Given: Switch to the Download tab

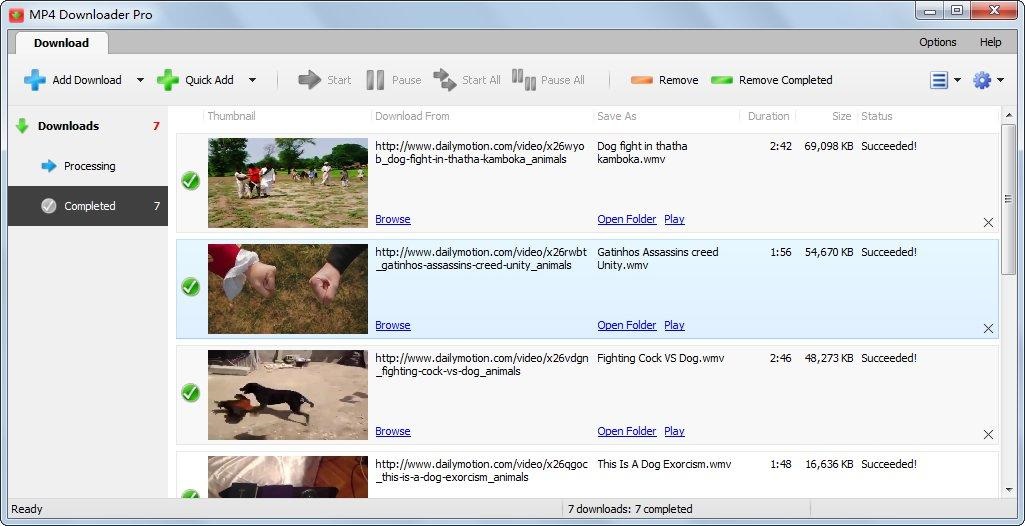Looking at the screenshot, I should pyautogui.click(x=61, y=43).
